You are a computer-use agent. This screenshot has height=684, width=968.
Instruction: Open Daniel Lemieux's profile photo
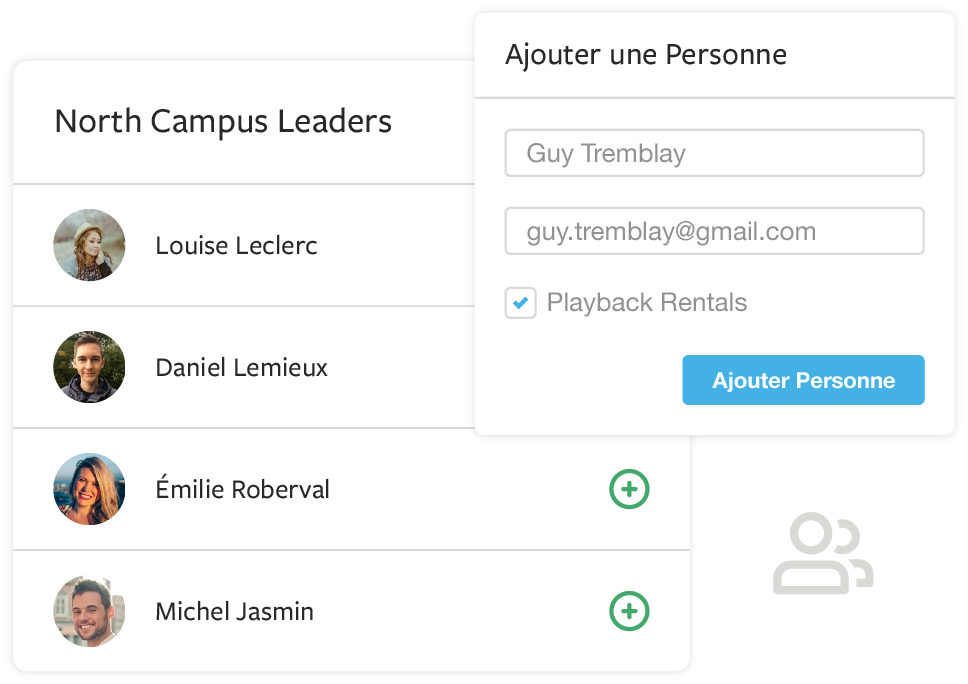coord(89,367)
